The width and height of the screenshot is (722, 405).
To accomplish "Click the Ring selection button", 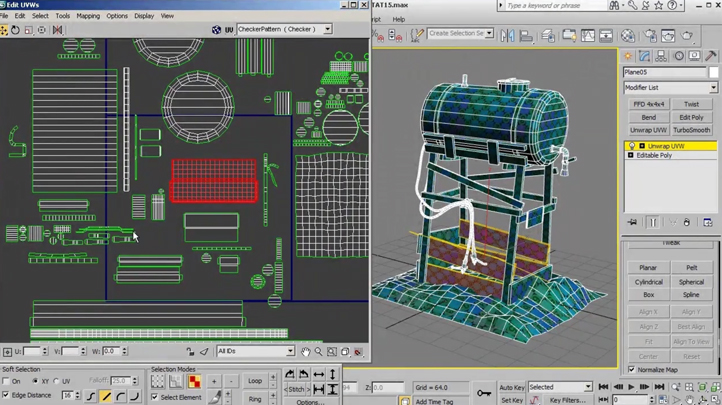I will coord(255,399).
